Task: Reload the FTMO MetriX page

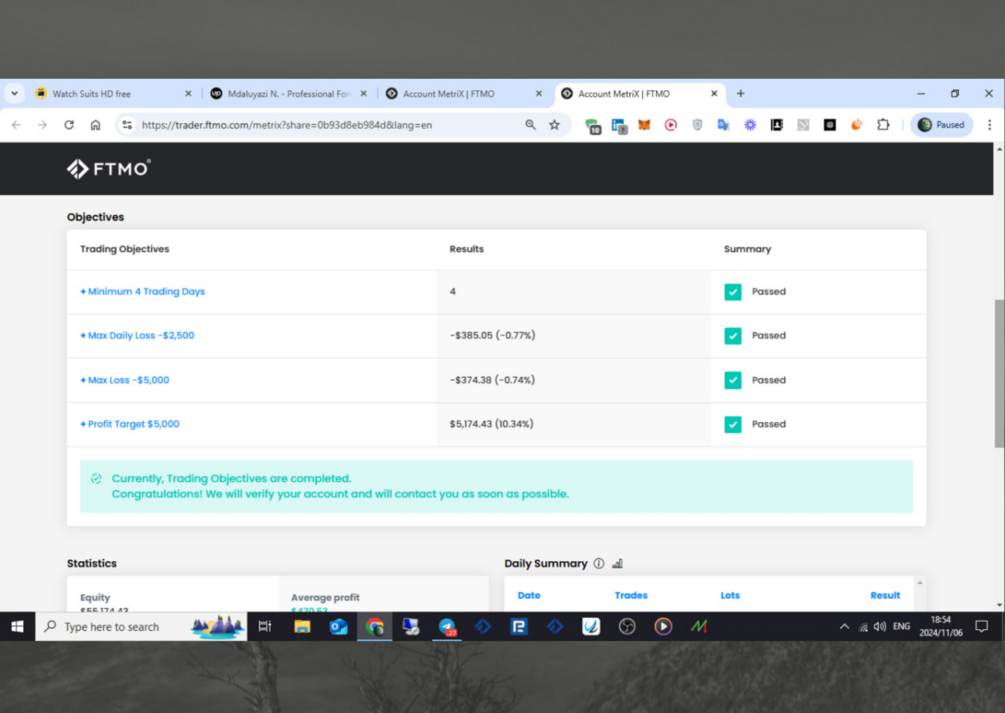Action: pos(69,125)
